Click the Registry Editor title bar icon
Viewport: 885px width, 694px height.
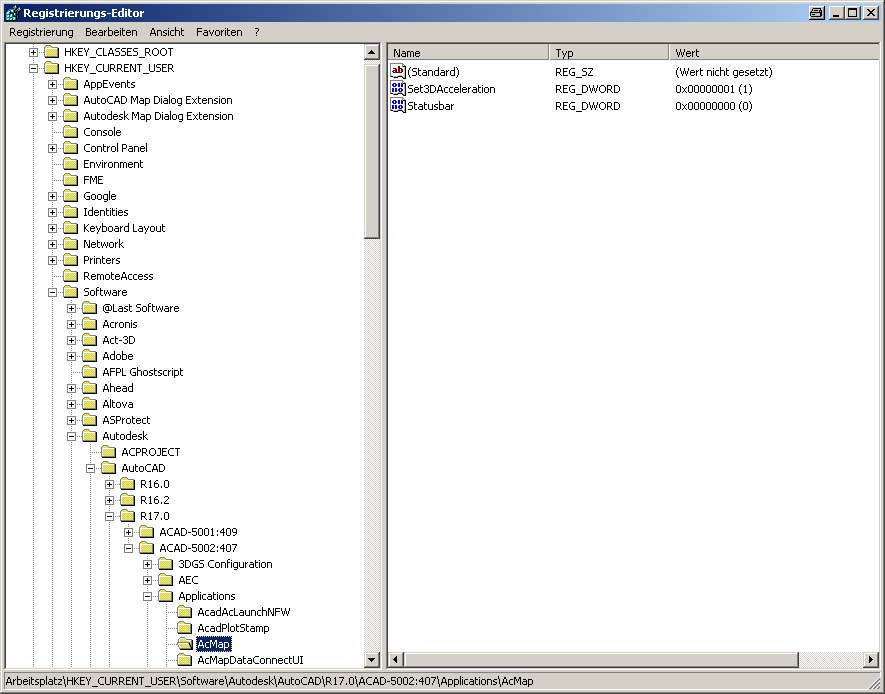pos(12,12)
